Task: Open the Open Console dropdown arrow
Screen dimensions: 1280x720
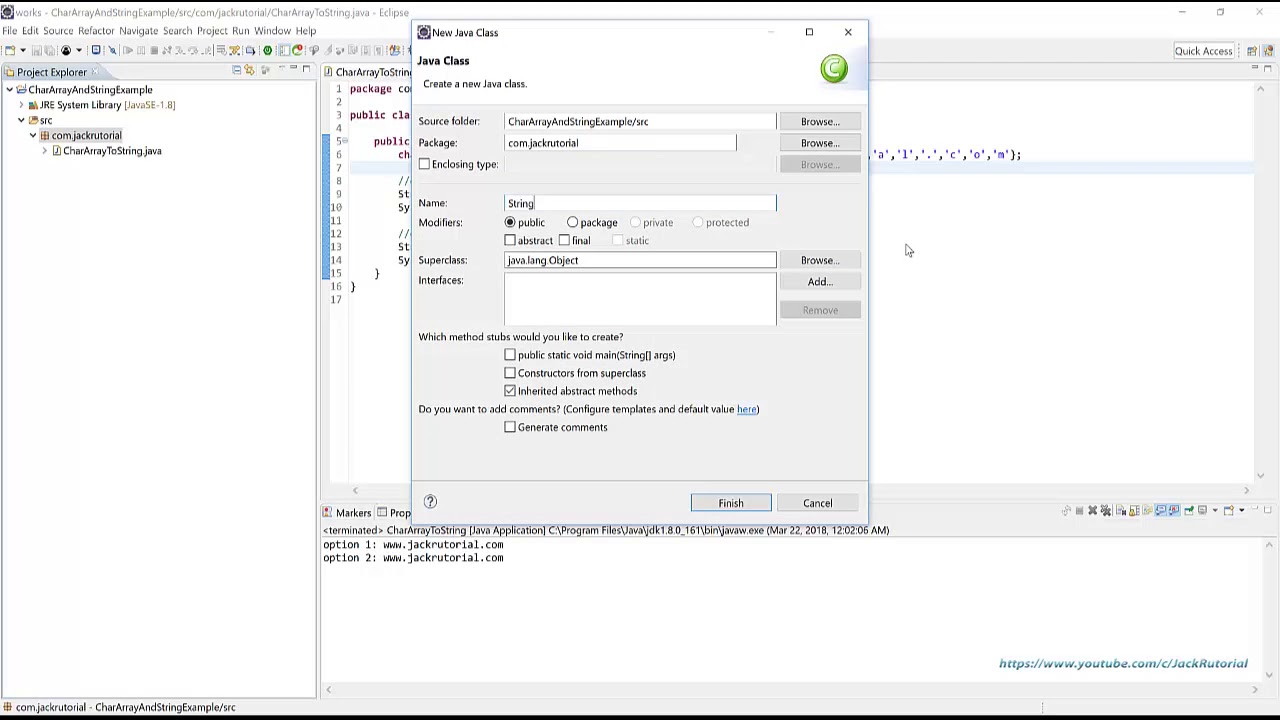Action: (x=1242, y=511)
